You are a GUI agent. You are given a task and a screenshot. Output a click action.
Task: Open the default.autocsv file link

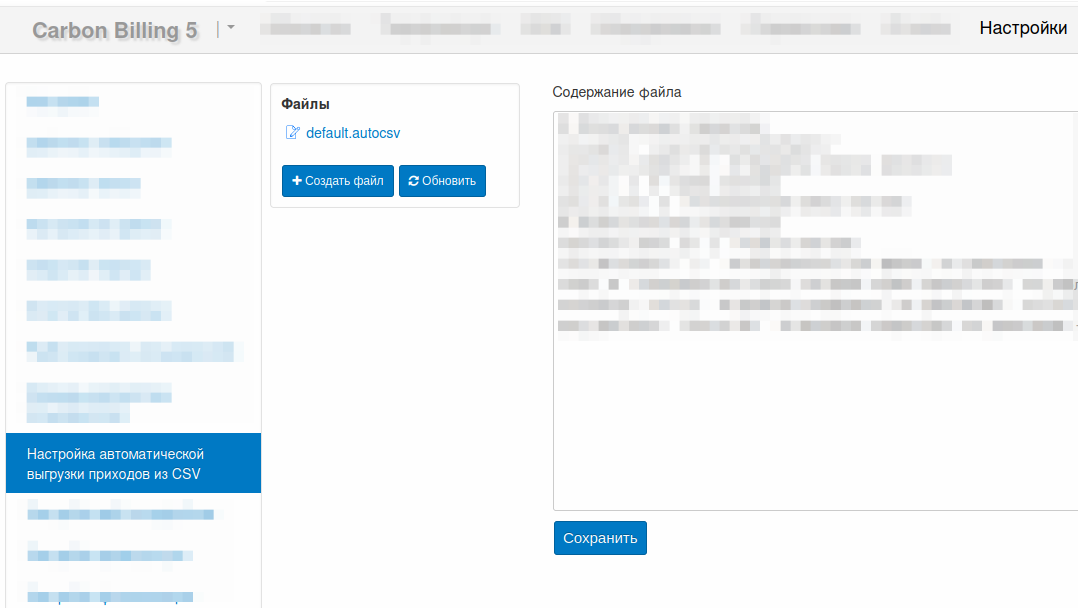pyautogui.click(x=352, y=133)
